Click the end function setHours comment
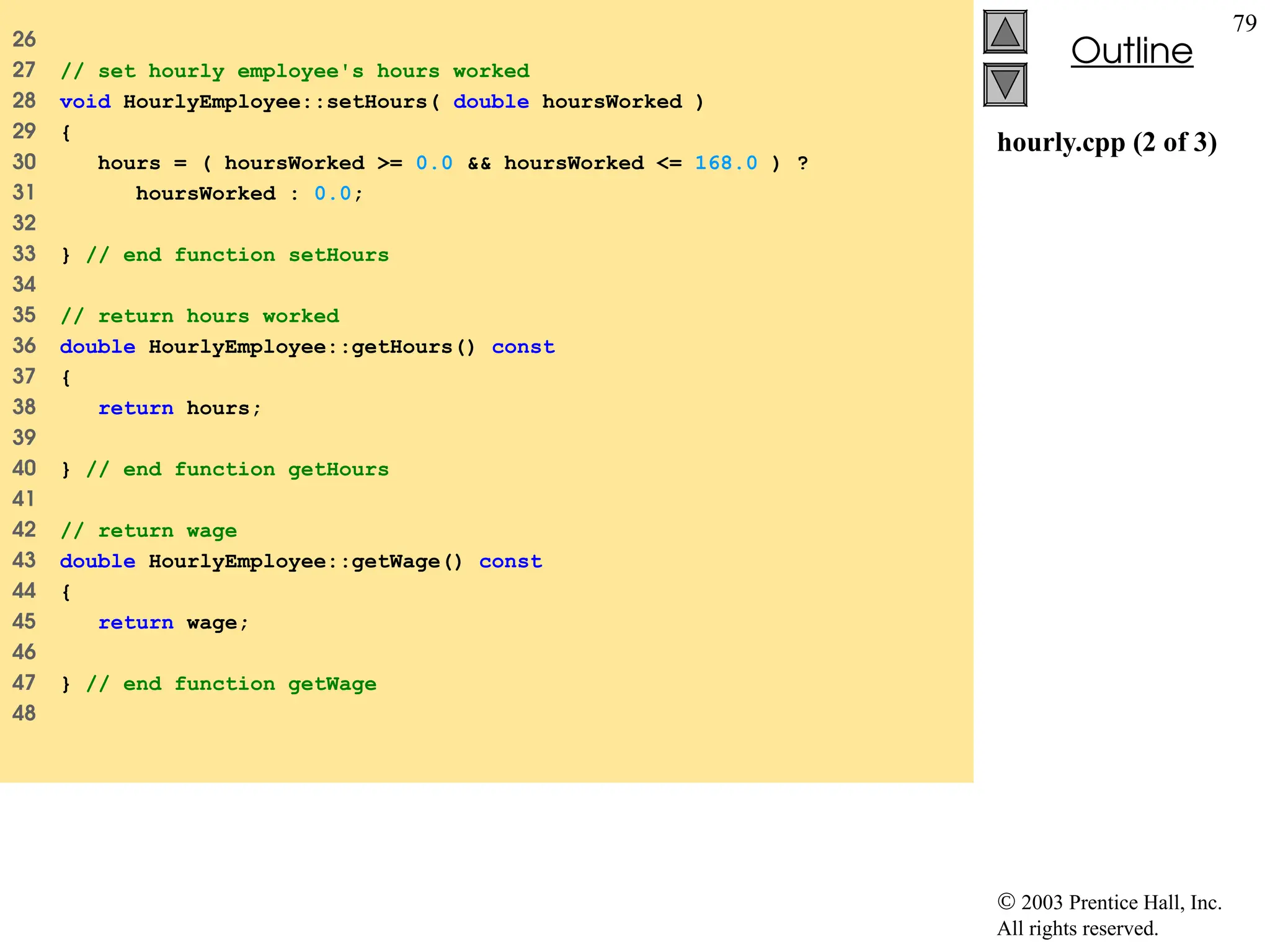1270x952 pixels. pyautogui.click(x=237, y=255)
